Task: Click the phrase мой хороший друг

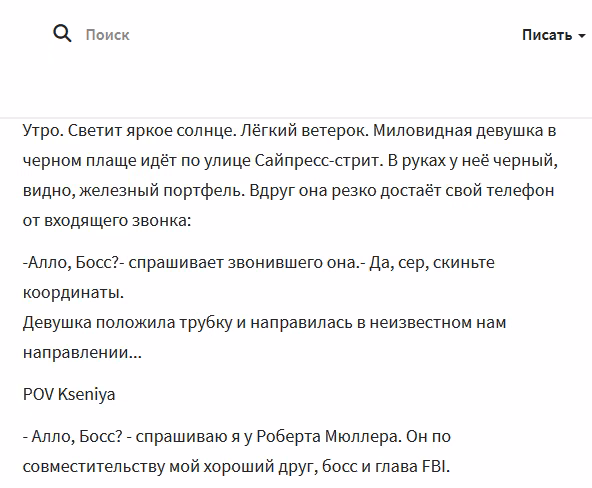Action: click(x=243, y=466)
